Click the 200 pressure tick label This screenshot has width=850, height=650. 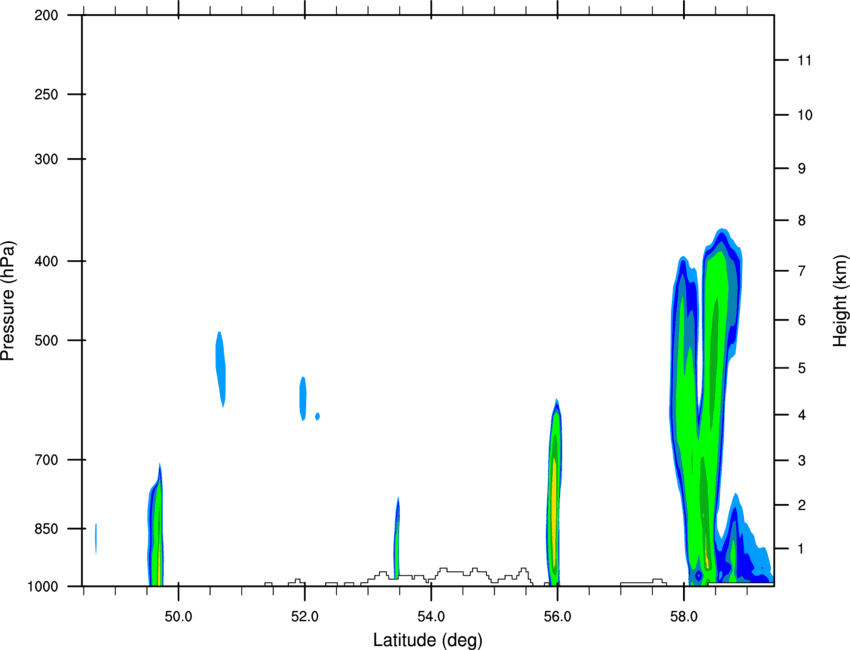[47, 15]
